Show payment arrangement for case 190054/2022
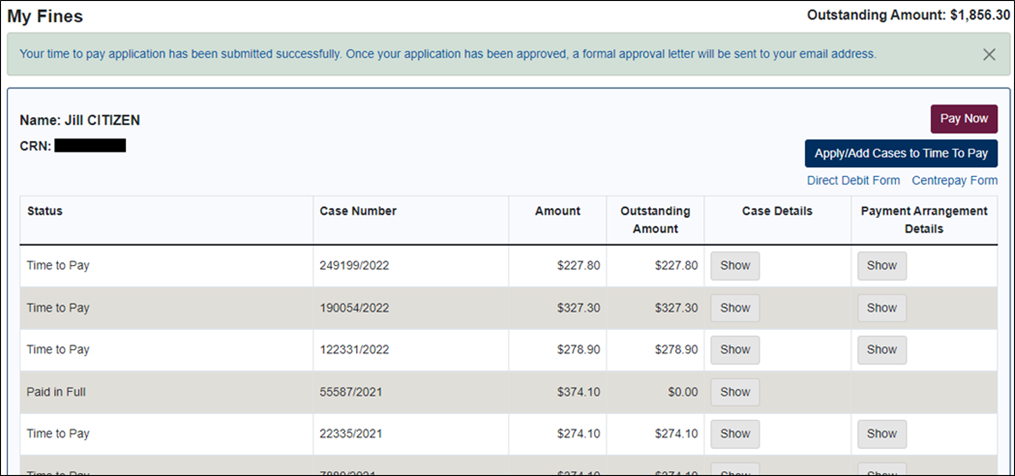Viewport: 1015px width, 476px height. click(881, 308)
